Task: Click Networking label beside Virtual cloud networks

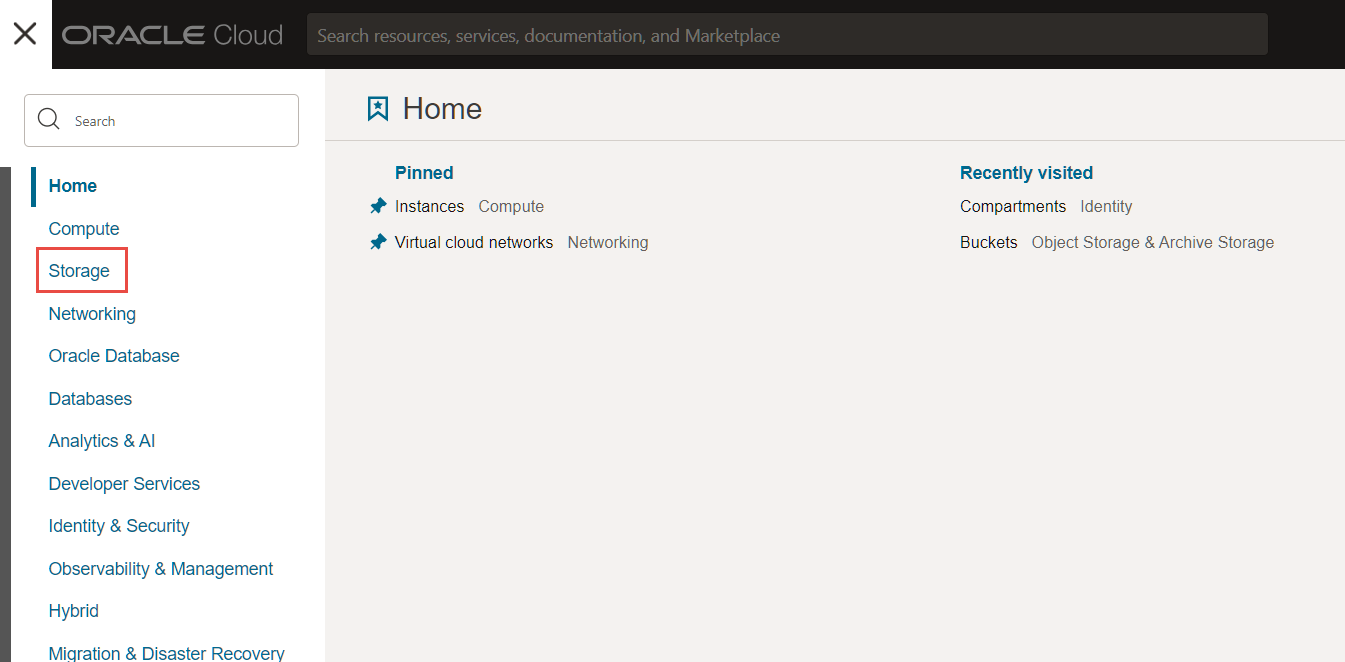Action: click(608, 242)
